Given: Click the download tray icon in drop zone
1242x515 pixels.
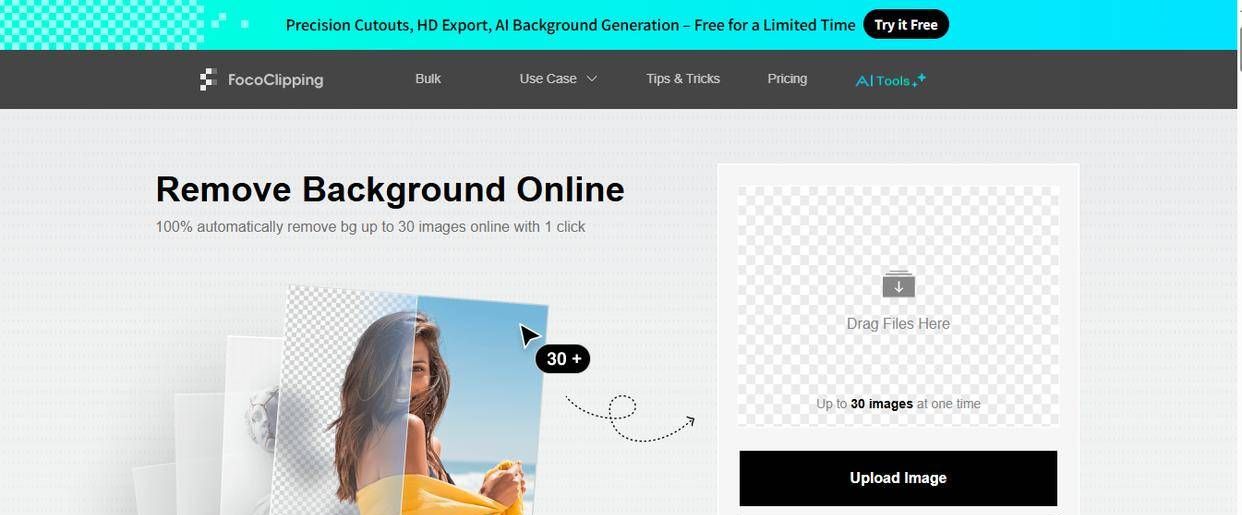Looking at the screenshot, I should tap(898, 284).
